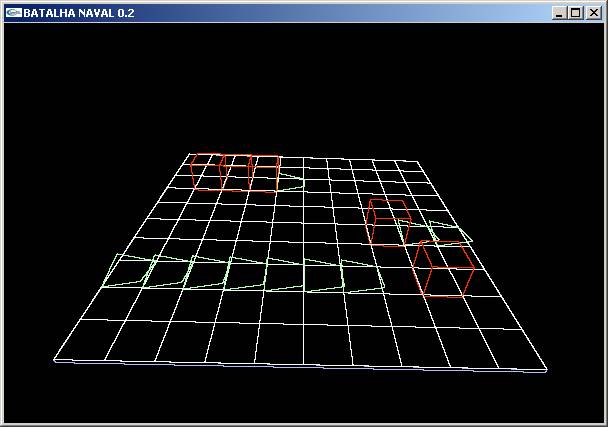Image resolution: width=608 pixels, height=427 pixels.
Task: Close the BATALHA NAVAL 0.2 window
Action: click(x=594, y=13)
